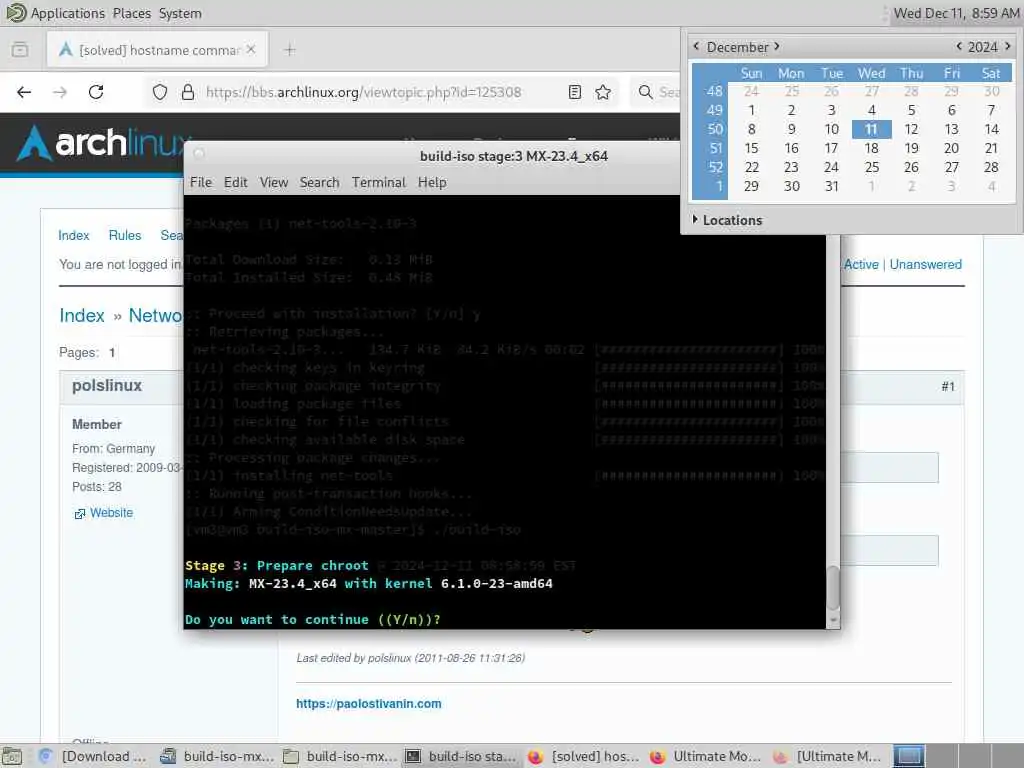The height and width of the screenshot is (768, 1024).
Task: Select December 31 in the calendar
Action: pyautogui.click(x=831, y=186)
